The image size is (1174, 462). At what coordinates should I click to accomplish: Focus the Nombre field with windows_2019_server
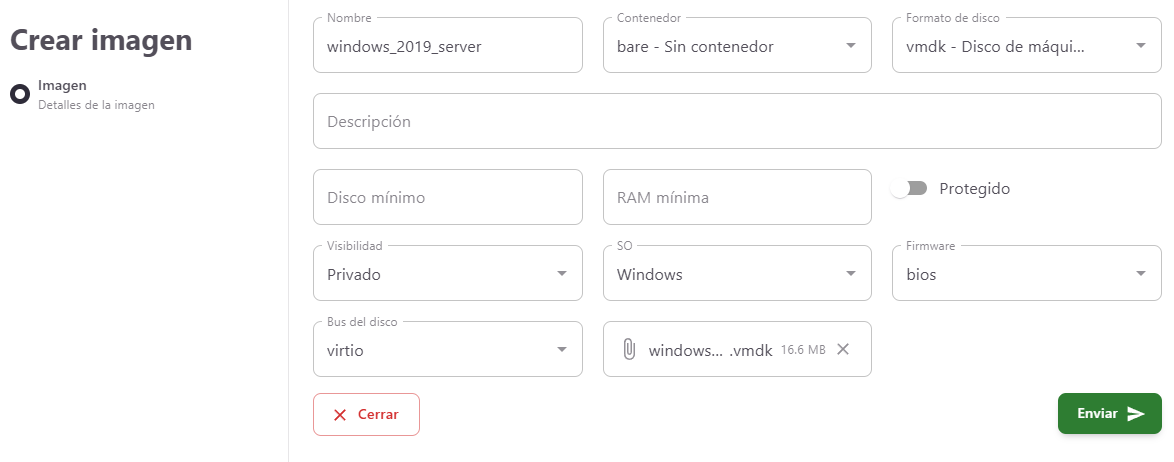tap(448, 45)
